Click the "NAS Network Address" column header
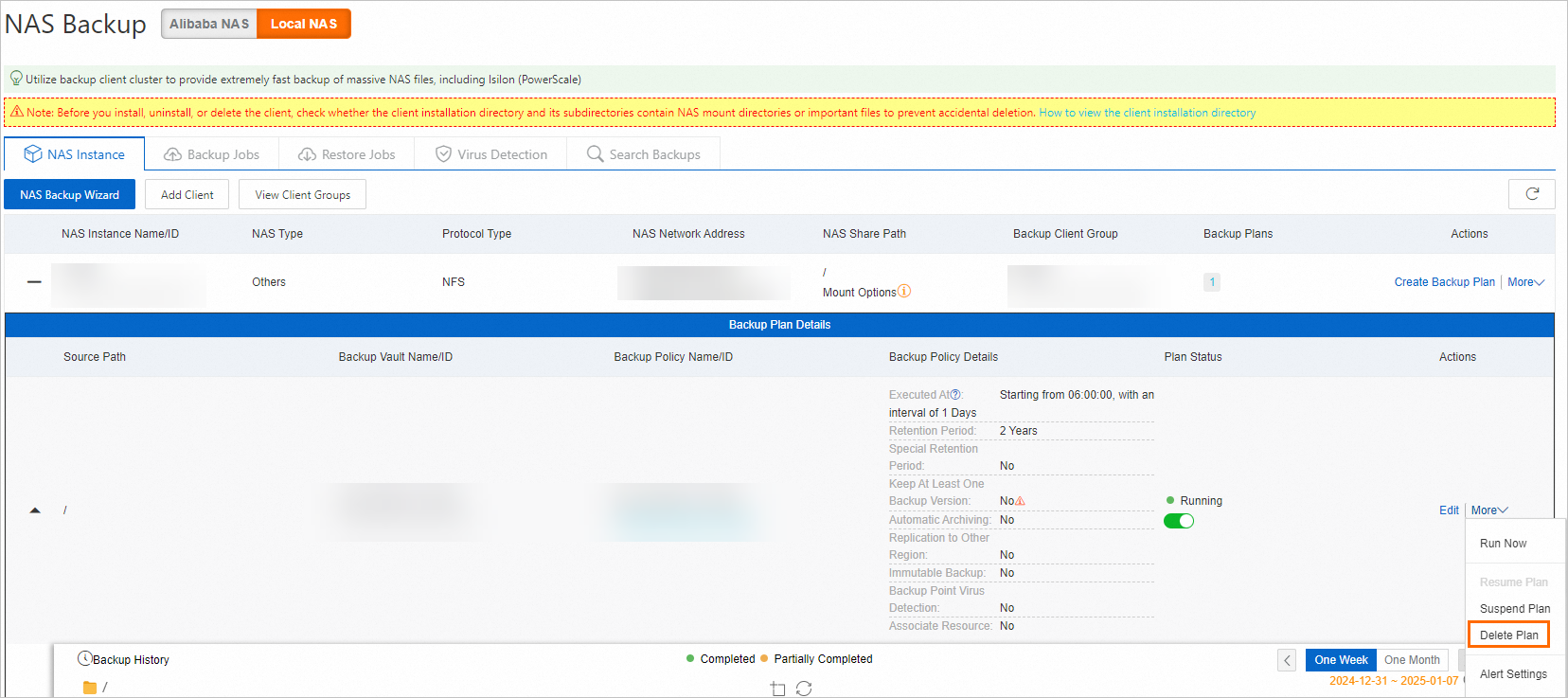 click(x=688, y=234)
